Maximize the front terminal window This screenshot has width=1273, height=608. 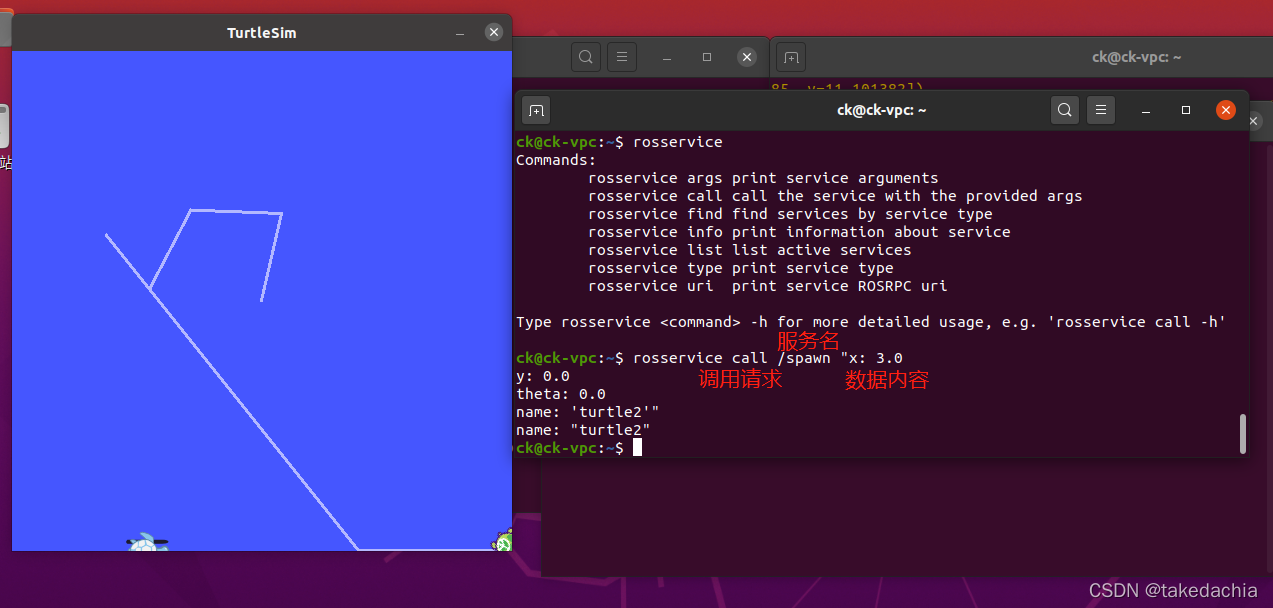point(1186,110)
